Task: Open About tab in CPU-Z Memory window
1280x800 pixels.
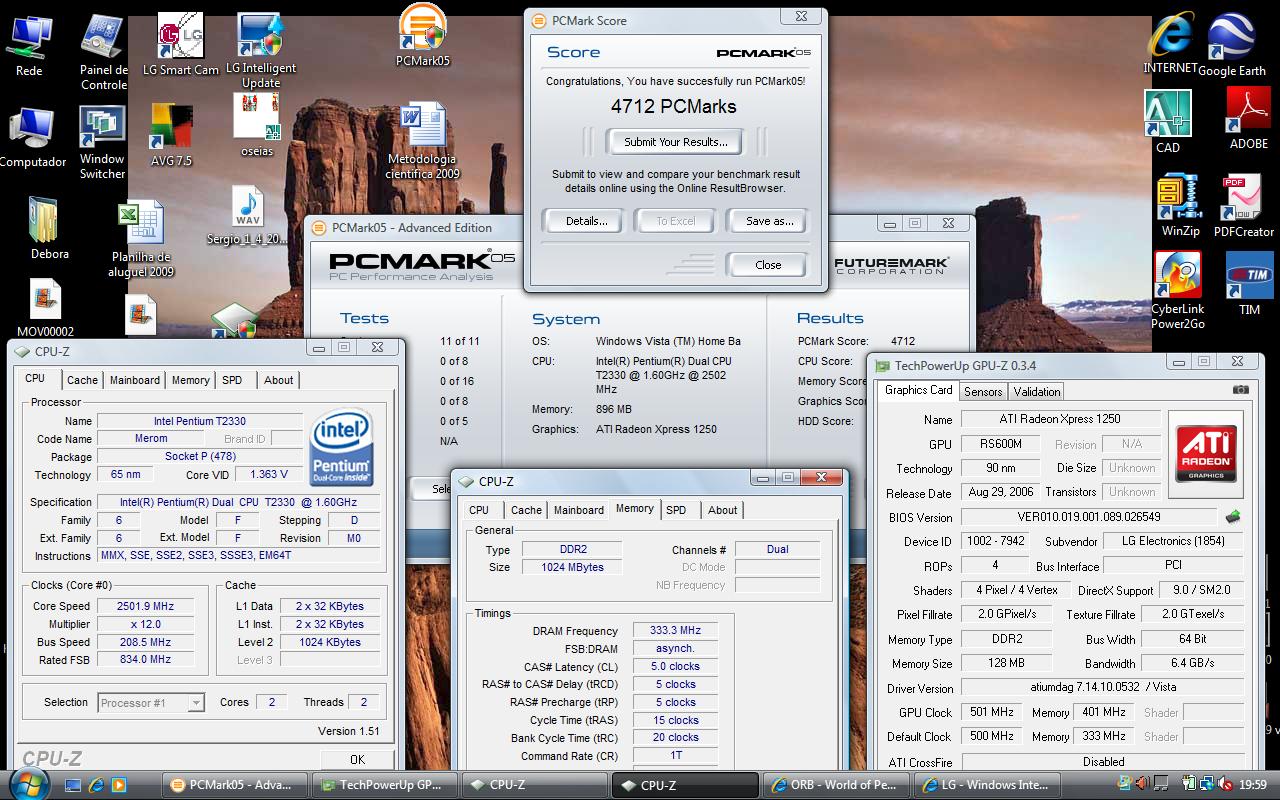Action: [722, 510]
